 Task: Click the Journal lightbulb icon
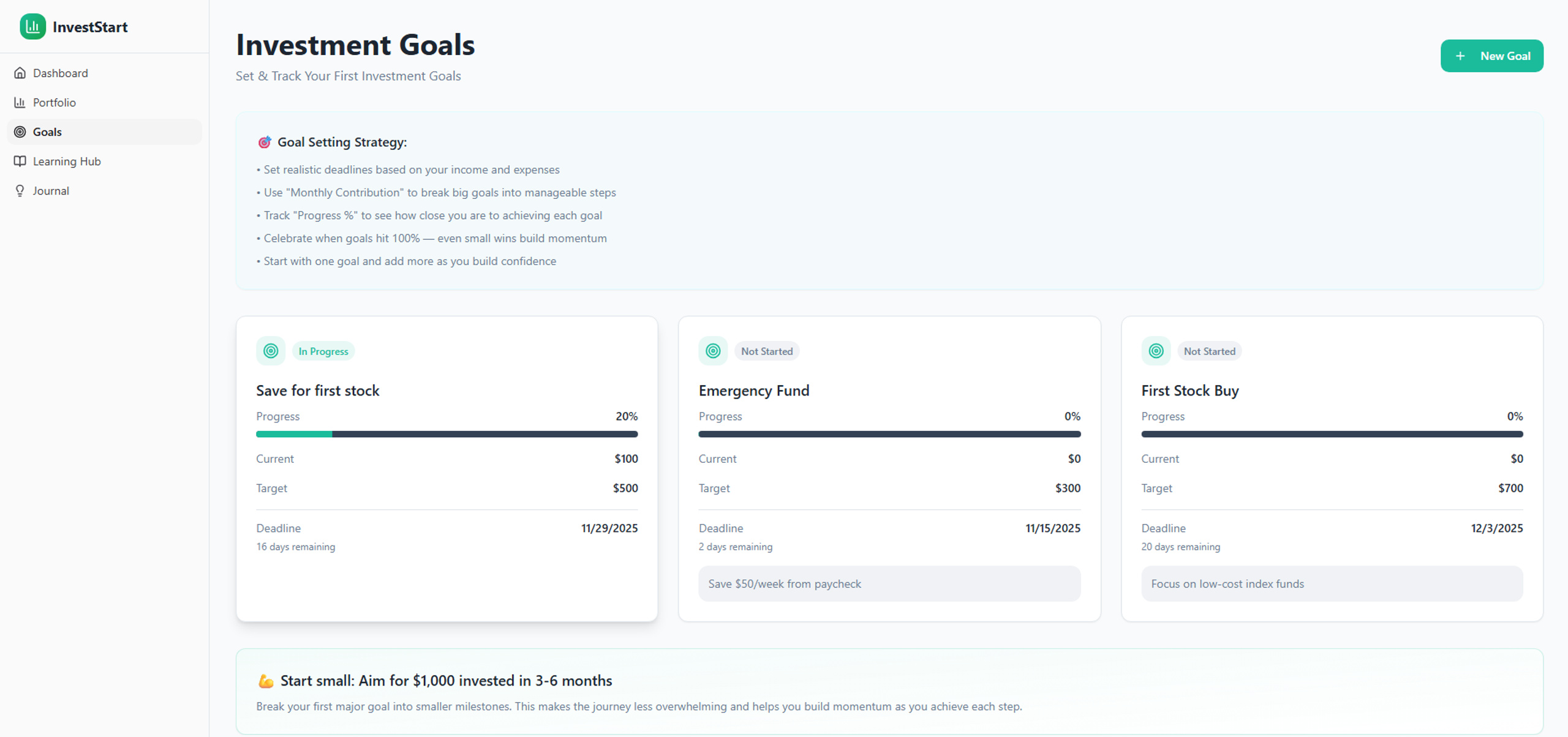click(20, 190)
